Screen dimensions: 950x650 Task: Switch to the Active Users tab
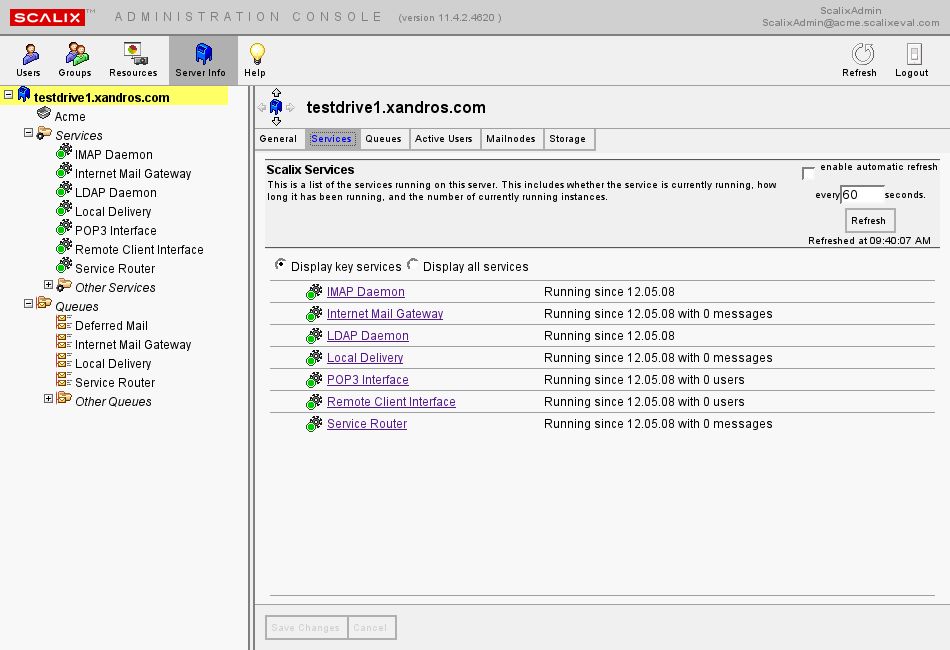443,139
